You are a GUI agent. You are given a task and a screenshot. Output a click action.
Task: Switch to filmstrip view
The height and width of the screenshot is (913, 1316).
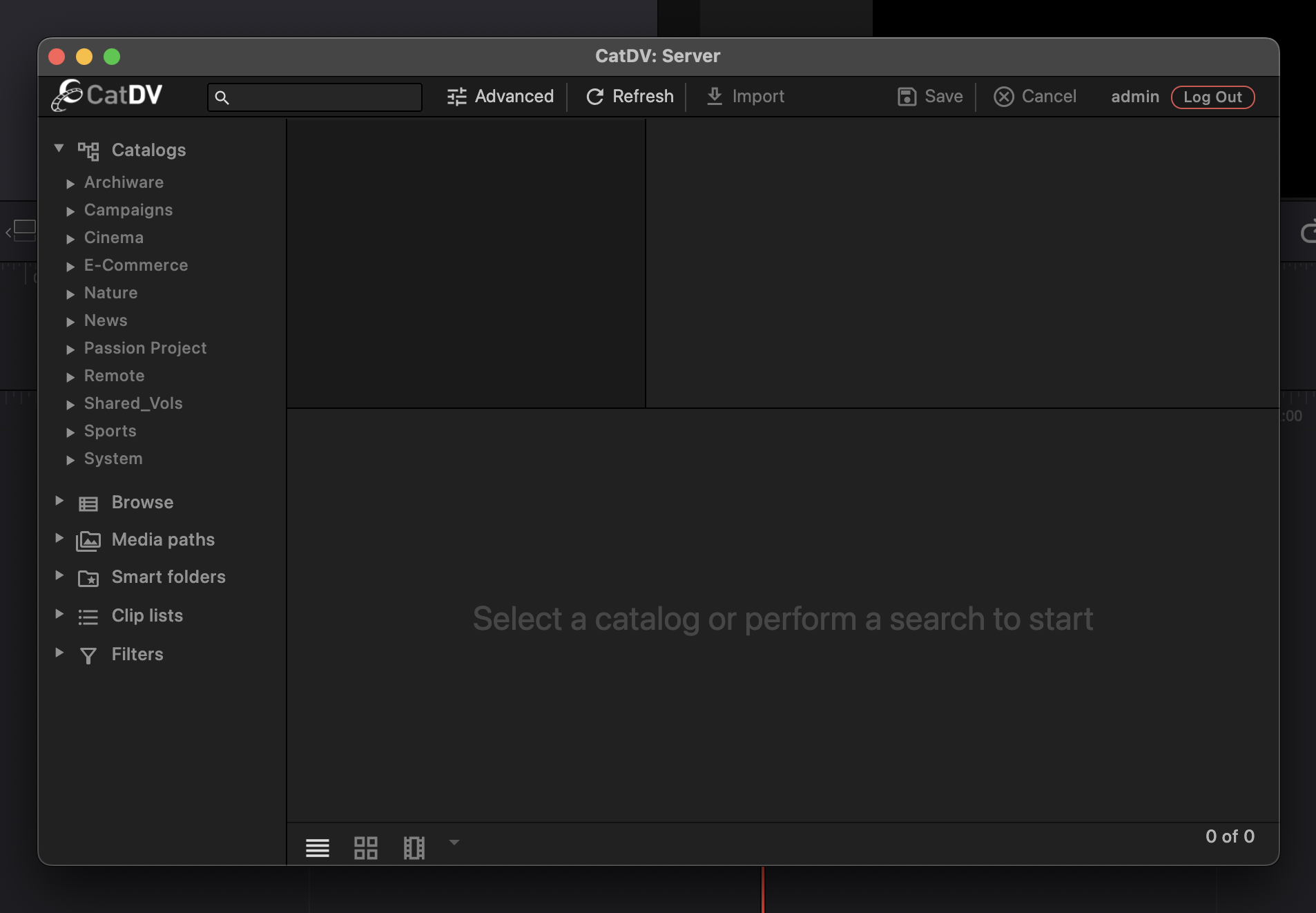(x=414, y=847)
